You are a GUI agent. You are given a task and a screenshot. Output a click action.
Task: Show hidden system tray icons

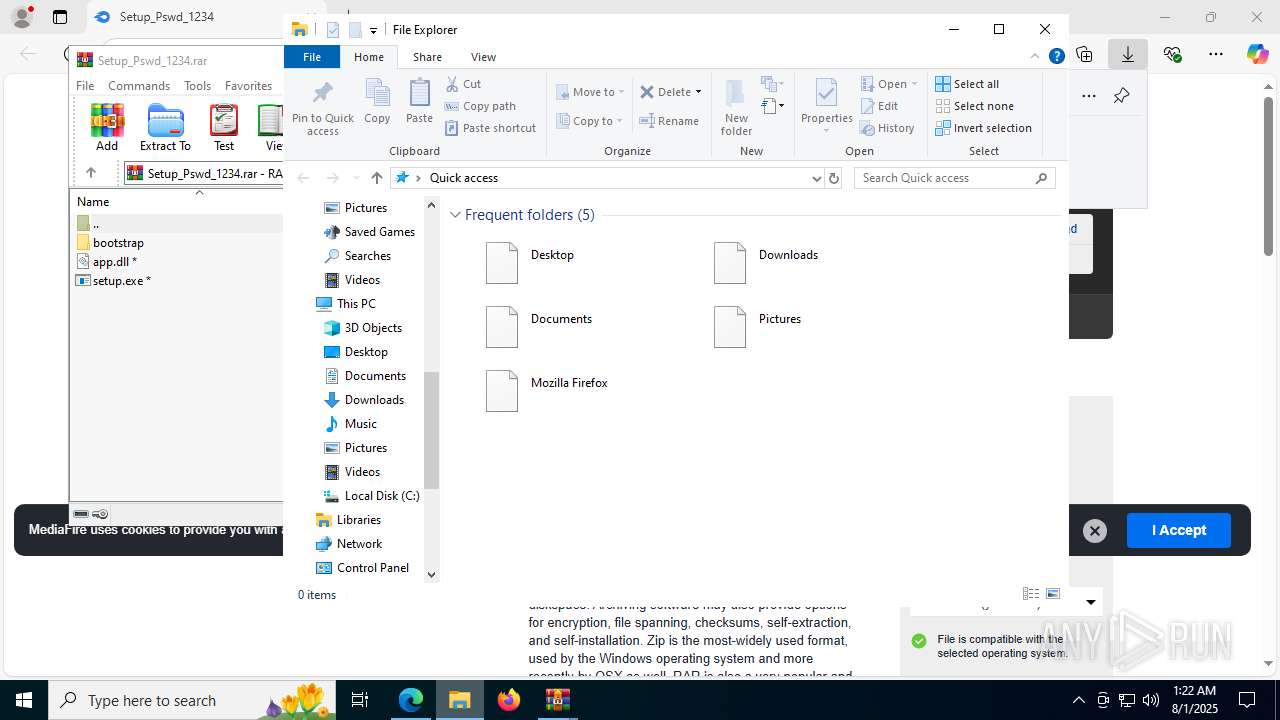tap(1078, 700)
